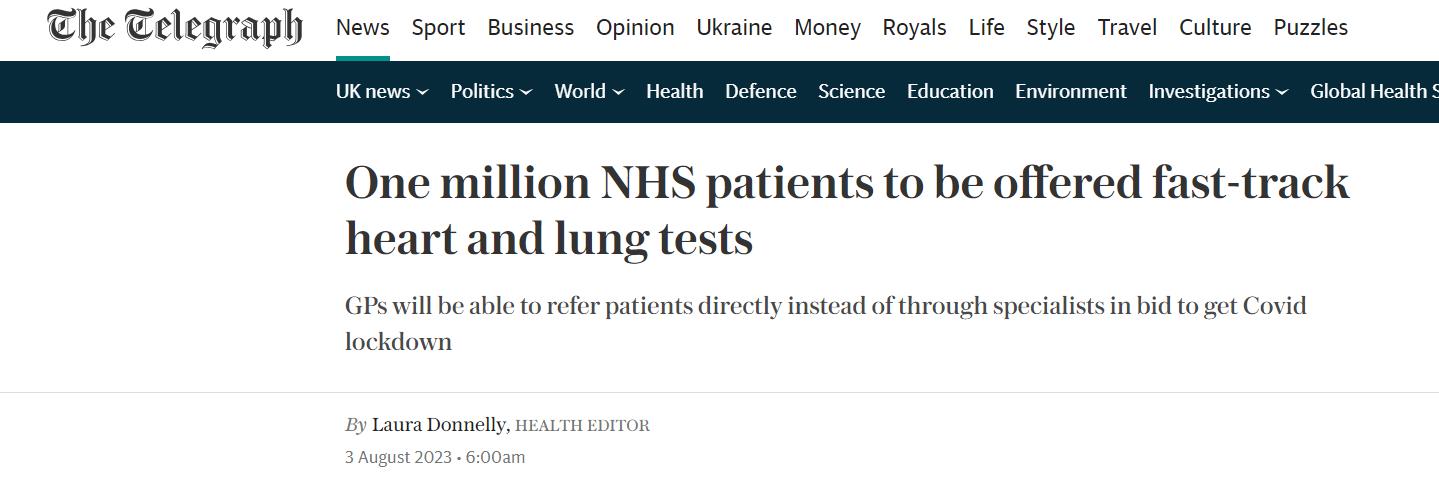Open the Money section
The image size is (1439, 477).
point(827,28)
